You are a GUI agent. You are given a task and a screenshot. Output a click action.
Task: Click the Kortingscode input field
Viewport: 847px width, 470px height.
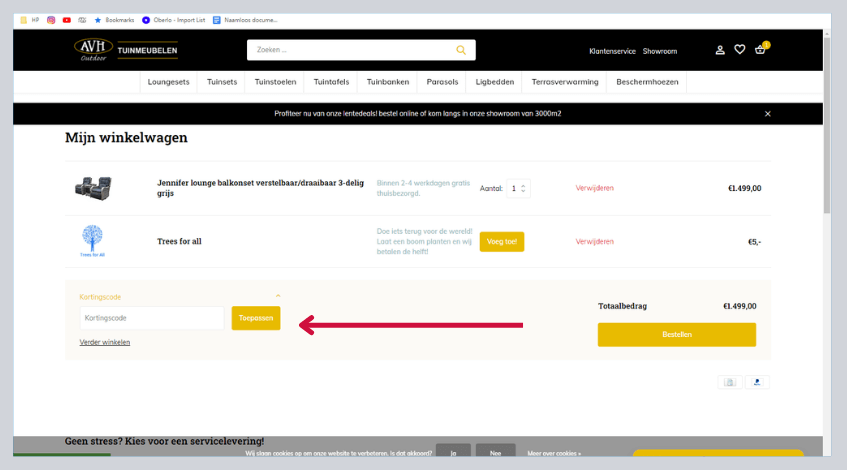(151, 318)
